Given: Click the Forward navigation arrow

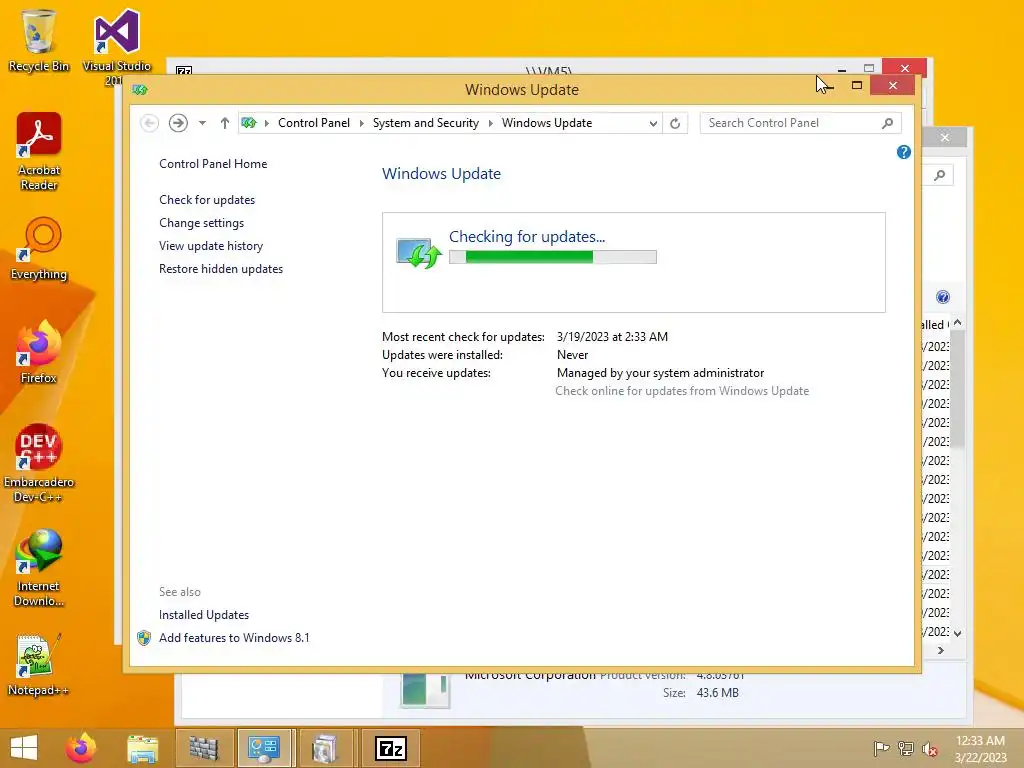Looking at the screenshot, I should (178, 123).
